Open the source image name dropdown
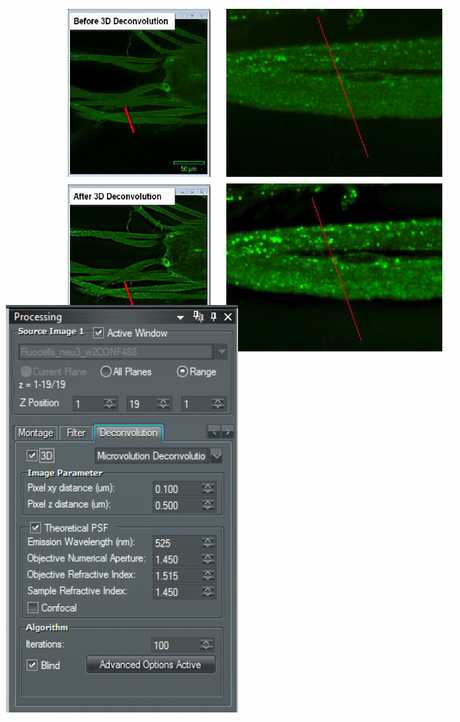Viewport: 460px width, 722px height. [221, 352]
